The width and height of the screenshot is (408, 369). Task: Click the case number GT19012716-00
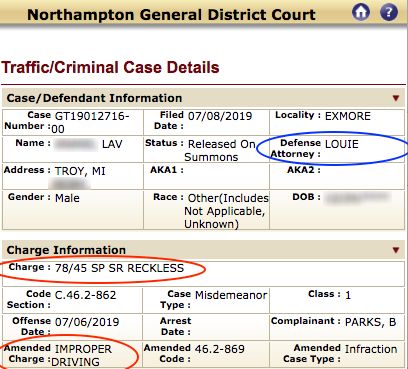coord(90,122)
